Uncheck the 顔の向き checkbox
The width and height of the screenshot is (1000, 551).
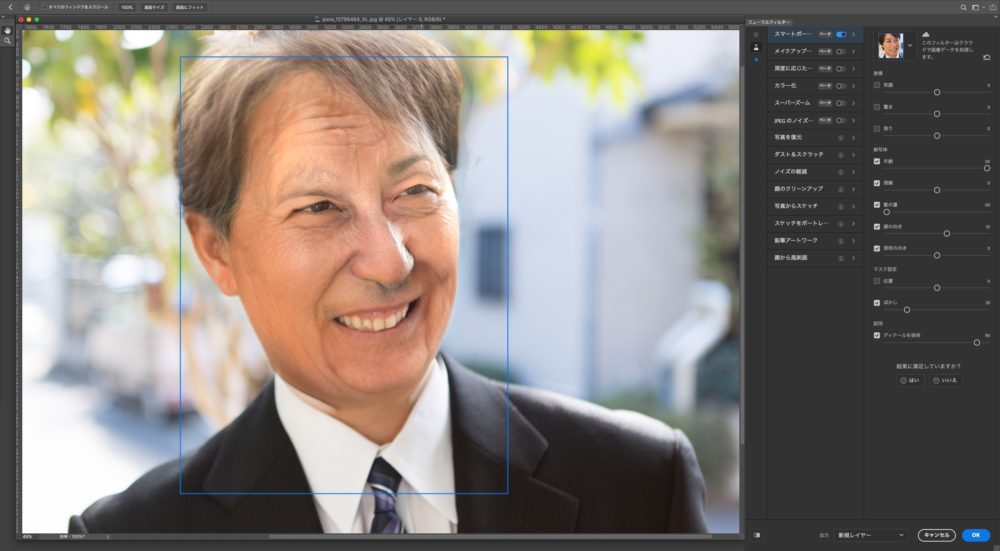pyautogui.click(x=877, y=226)
